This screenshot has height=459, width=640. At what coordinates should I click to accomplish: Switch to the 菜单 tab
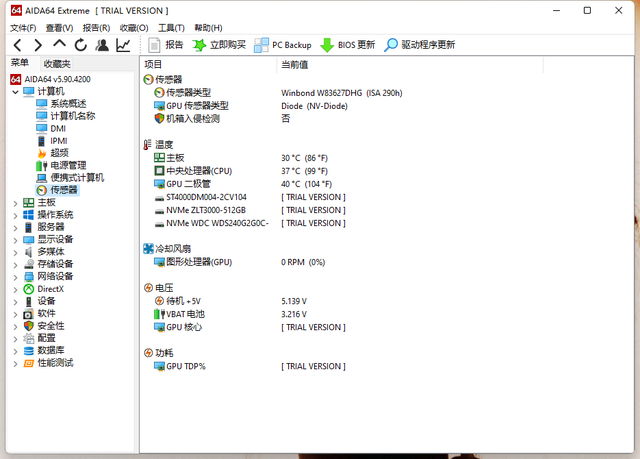[x=20, y=63]
